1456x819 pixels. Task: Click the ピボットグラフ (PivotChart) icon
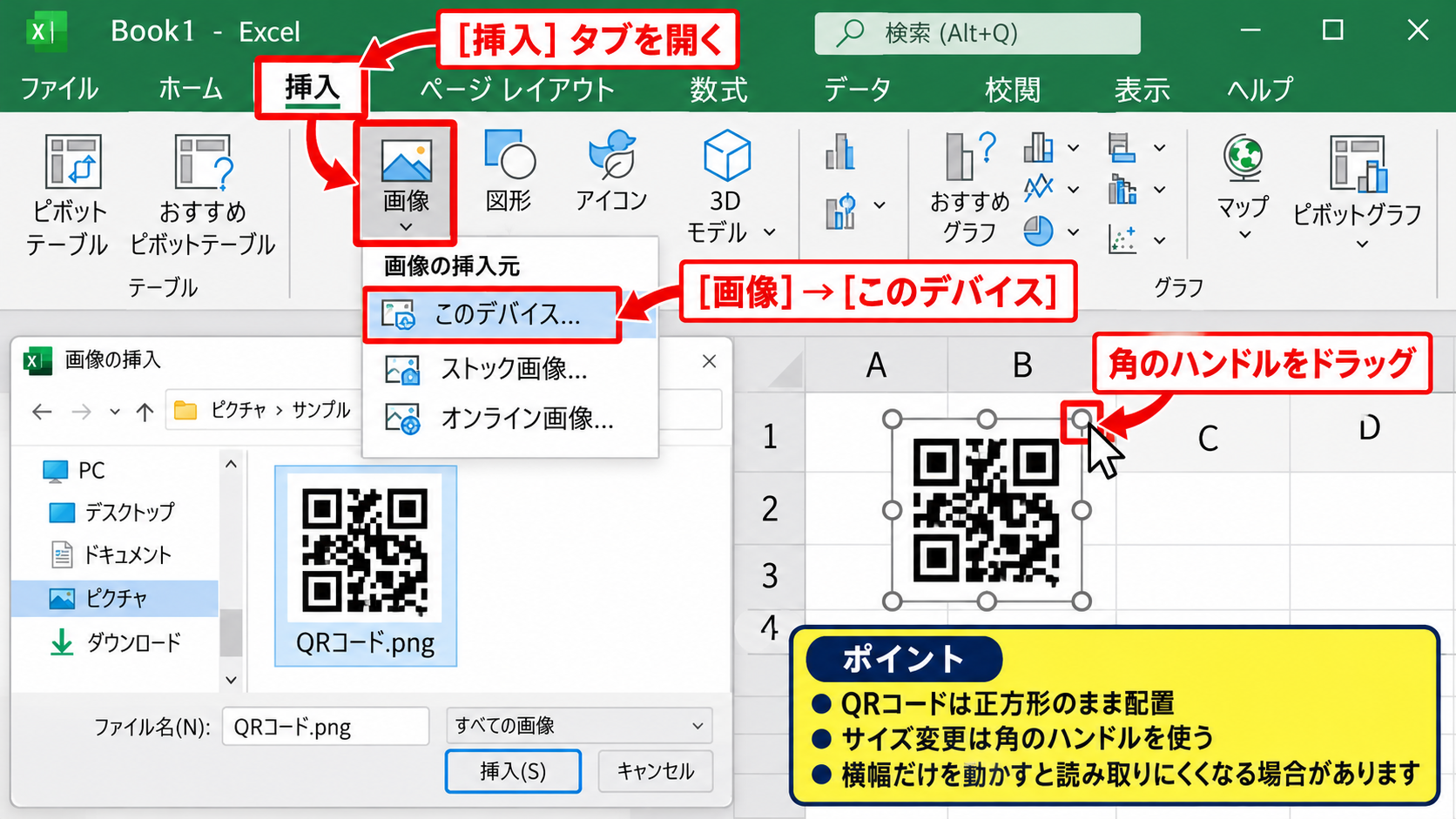click(1358, 164)
